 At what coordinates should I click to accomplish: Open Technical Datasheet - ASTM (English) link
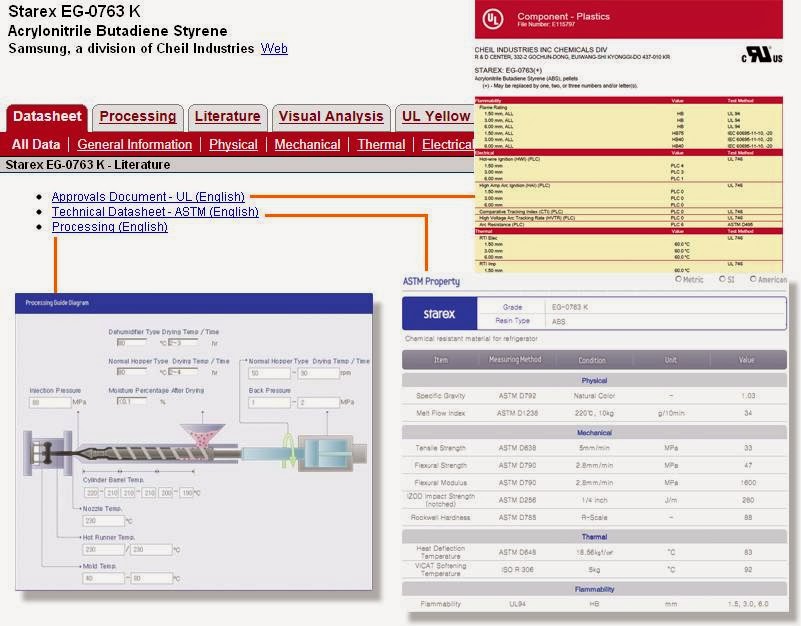[155, 212]
